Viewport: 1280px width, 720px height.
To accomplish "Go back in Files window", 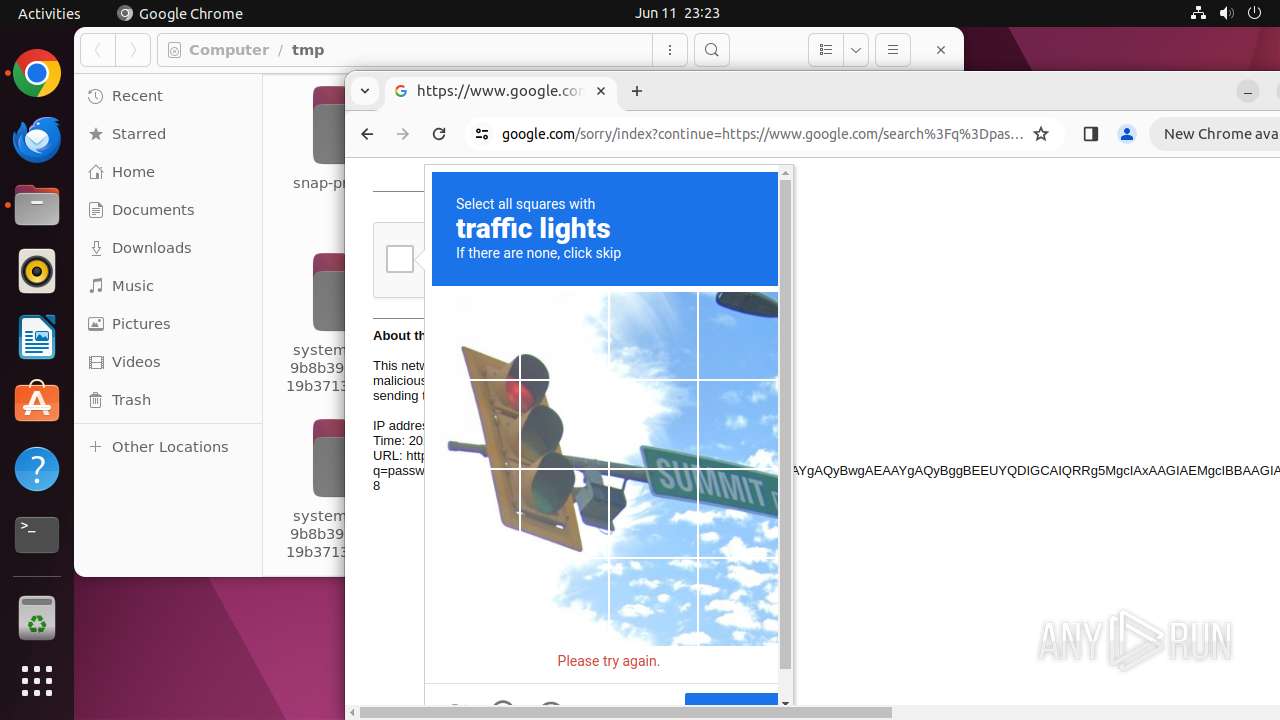I will point(98,50).
